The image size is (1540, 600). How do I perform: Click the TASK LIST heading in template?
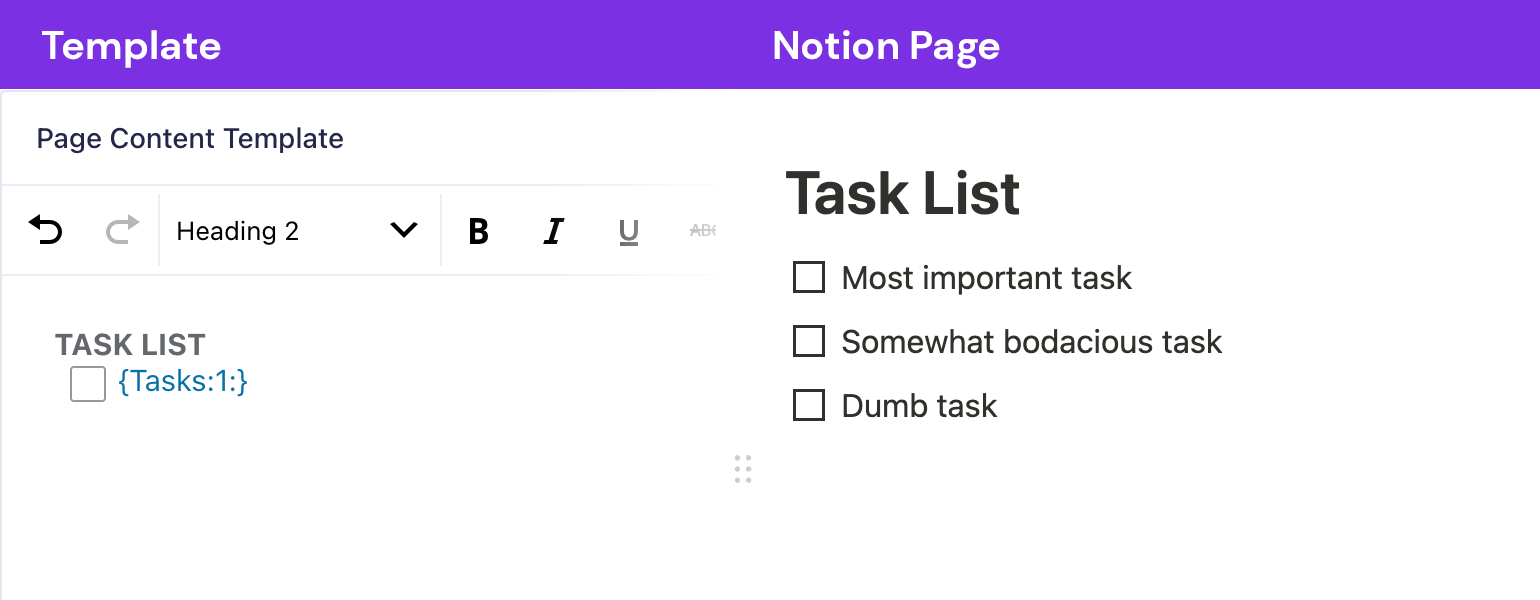(130, 345)
